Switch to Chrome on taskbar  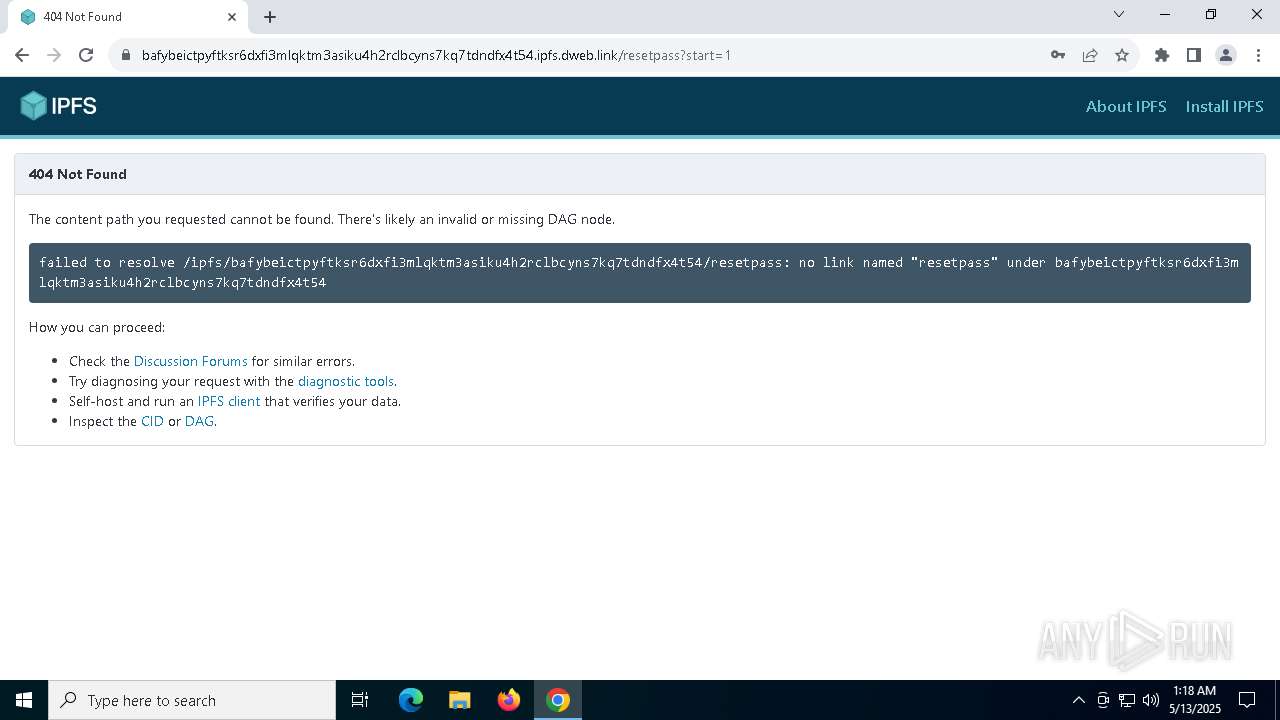[x=558, y=700]
